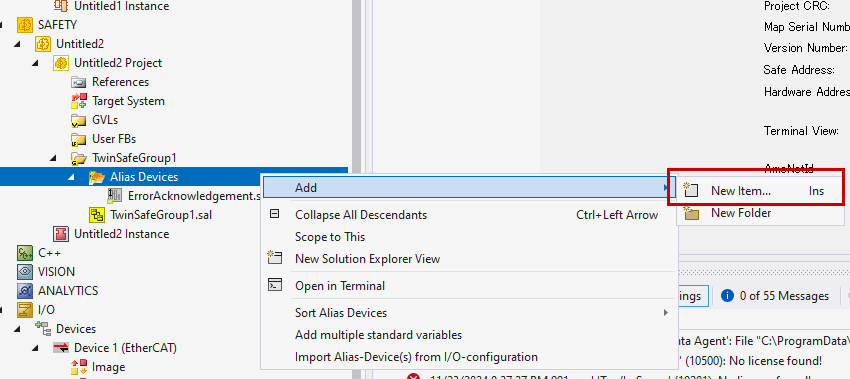The image size is (850, 379).
Task: Click the GVLs folder icon
Action: (79, 120)
